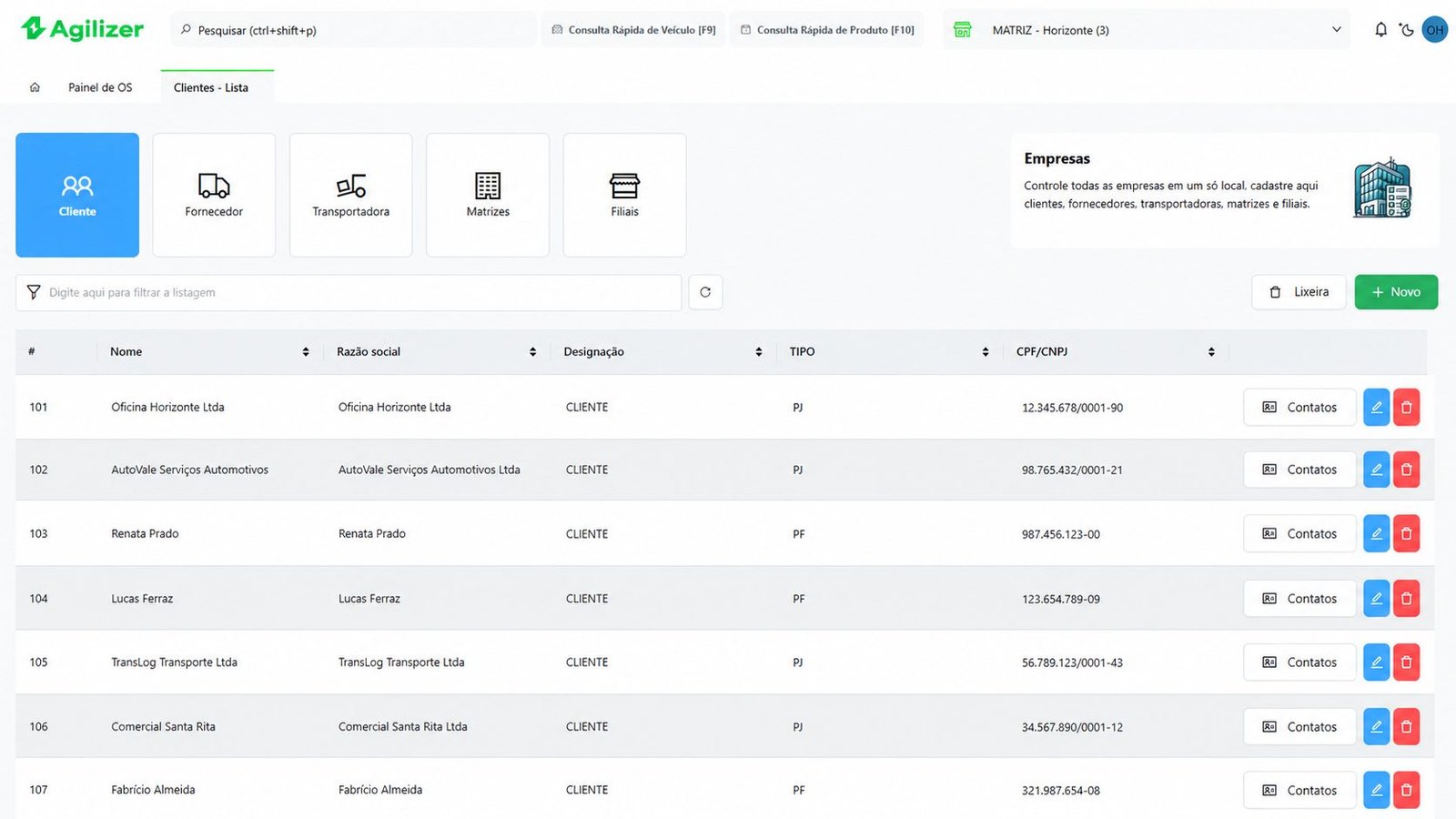
Task: Open Contatos for AutoVale Serviços Automotivos
Action: [x=1299, y=470]
